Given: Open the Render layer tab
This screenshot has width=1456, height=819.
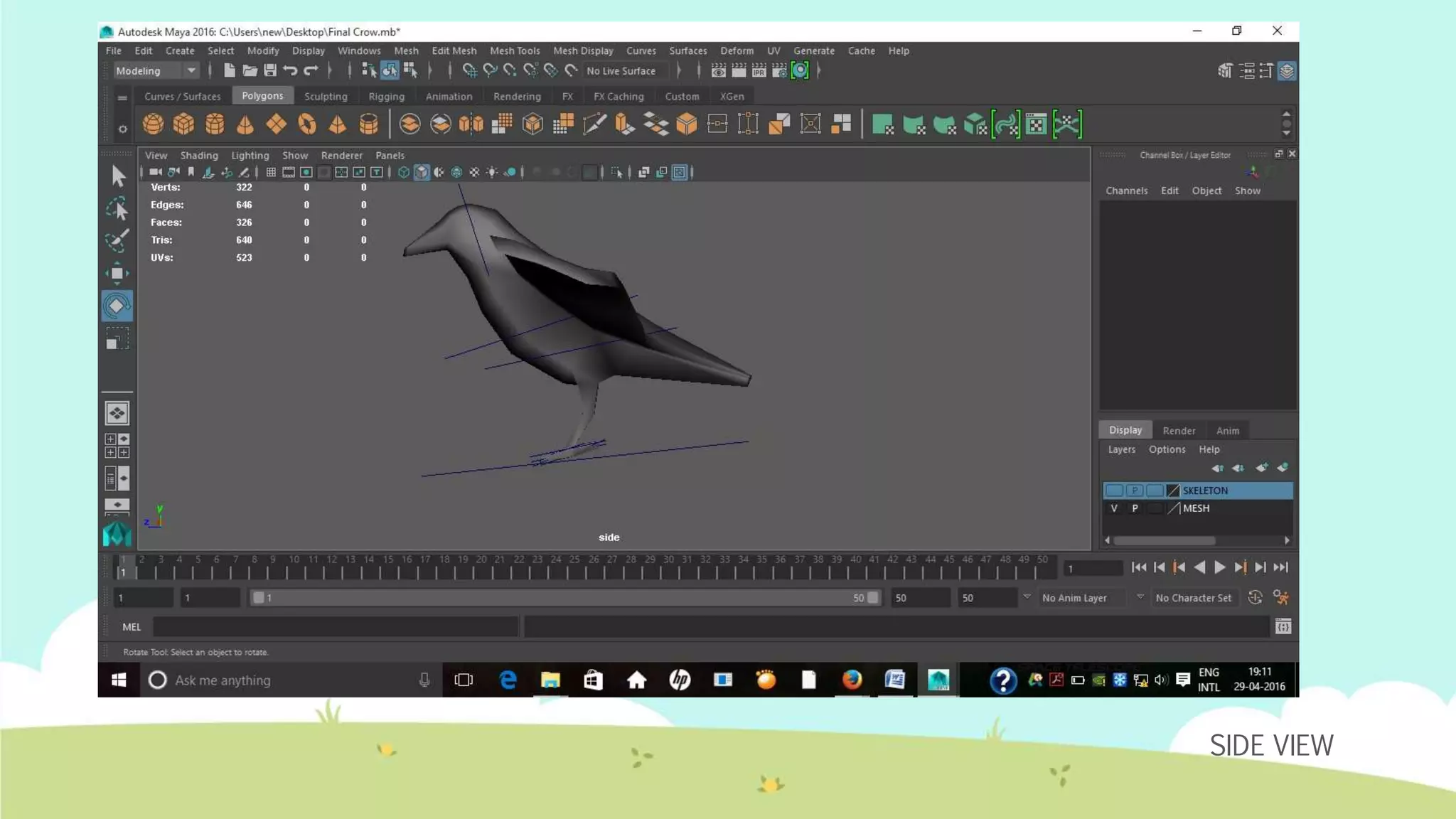Looking at the screenshot, I should point(1179,430).
